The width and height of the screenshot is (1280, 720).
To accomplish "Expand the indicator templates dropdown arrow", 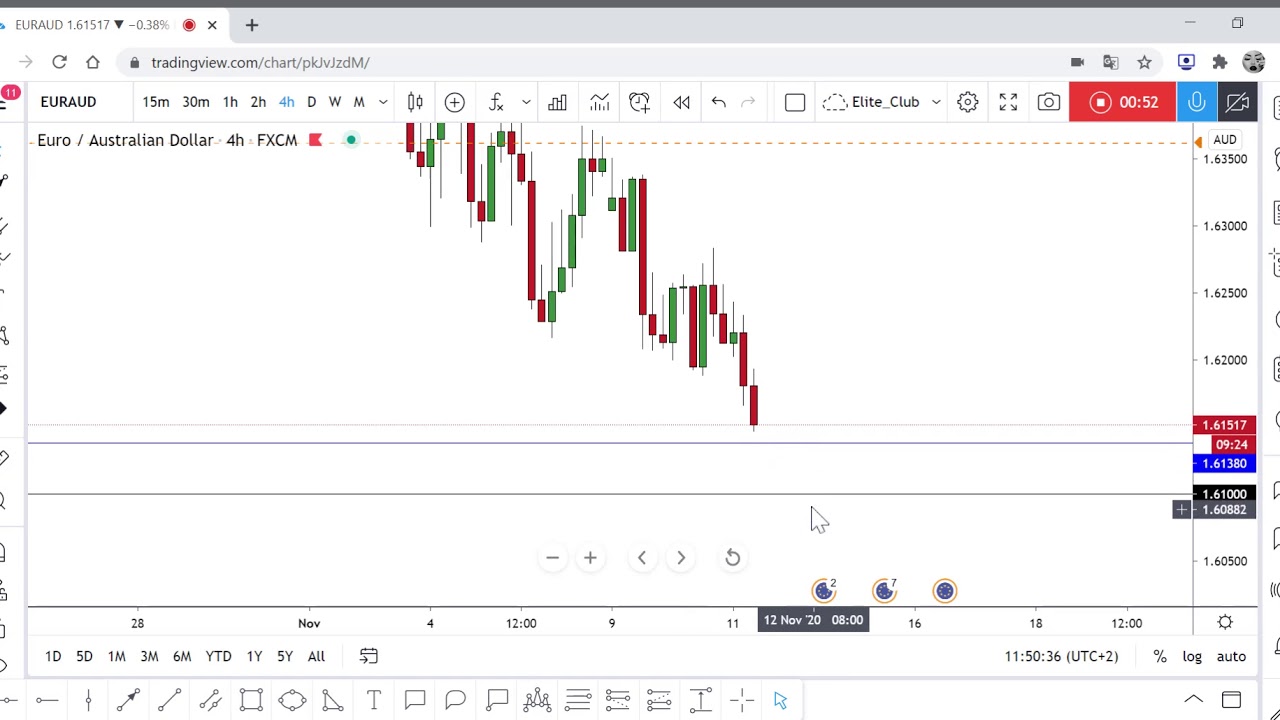I will (526, 102).
